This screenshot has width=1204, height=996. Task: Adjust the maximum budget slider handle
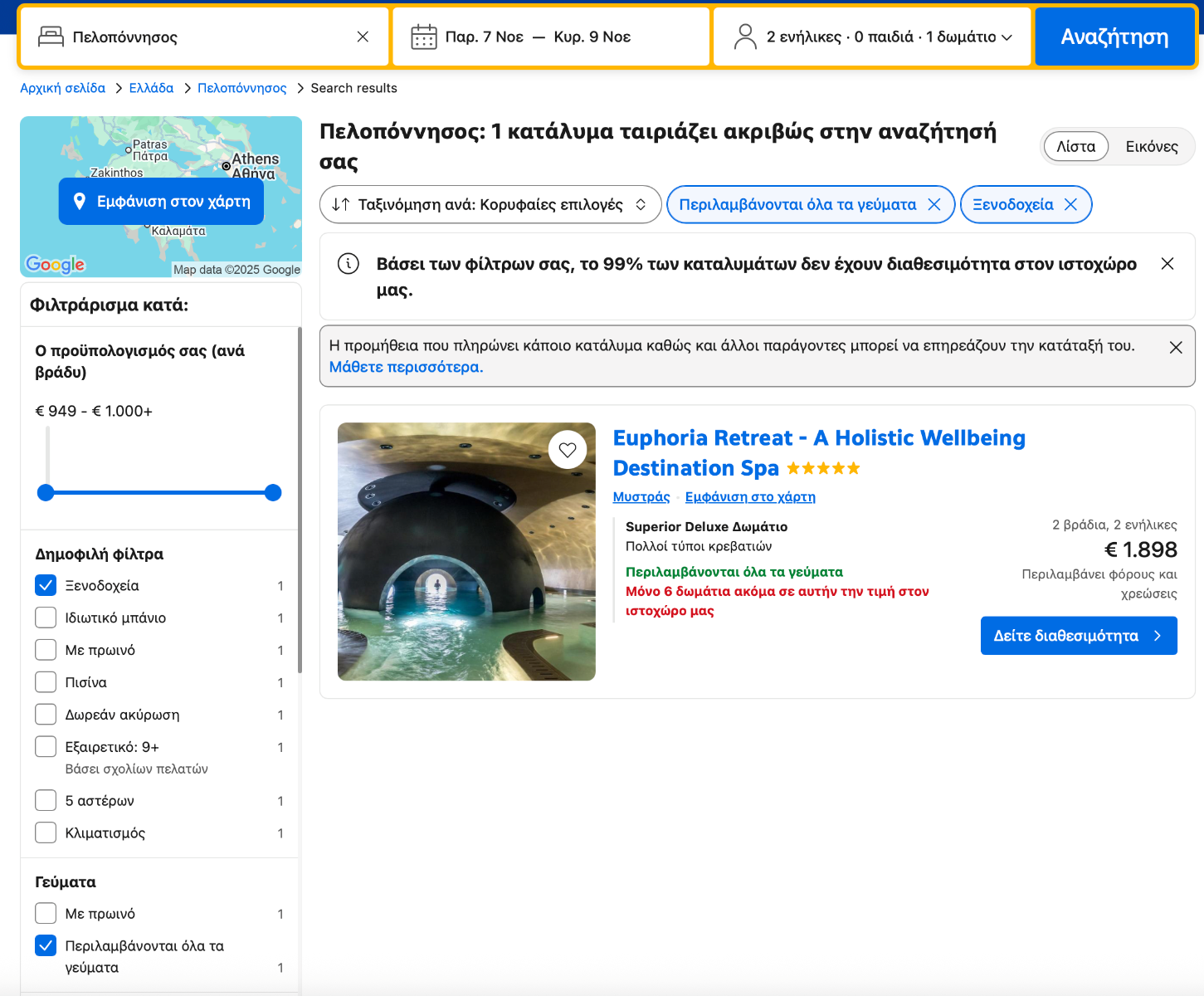[273, 492]
